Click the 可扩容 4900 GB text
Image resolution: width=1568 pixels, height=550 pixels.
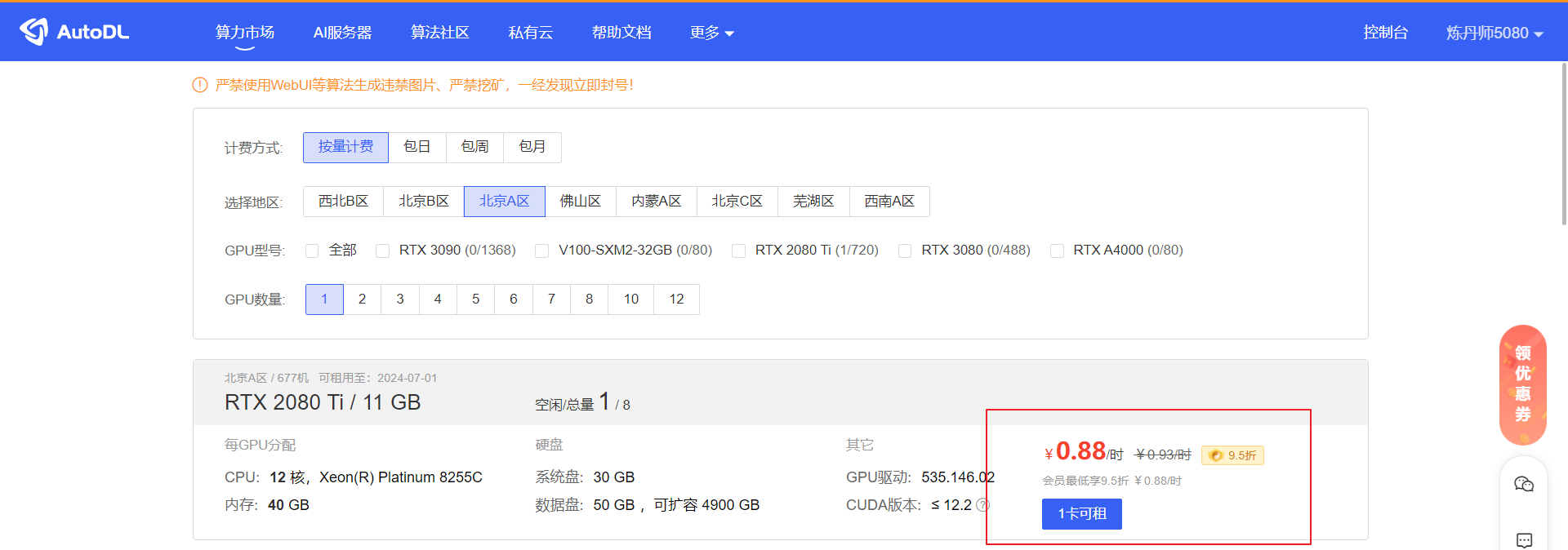point(706,505)
